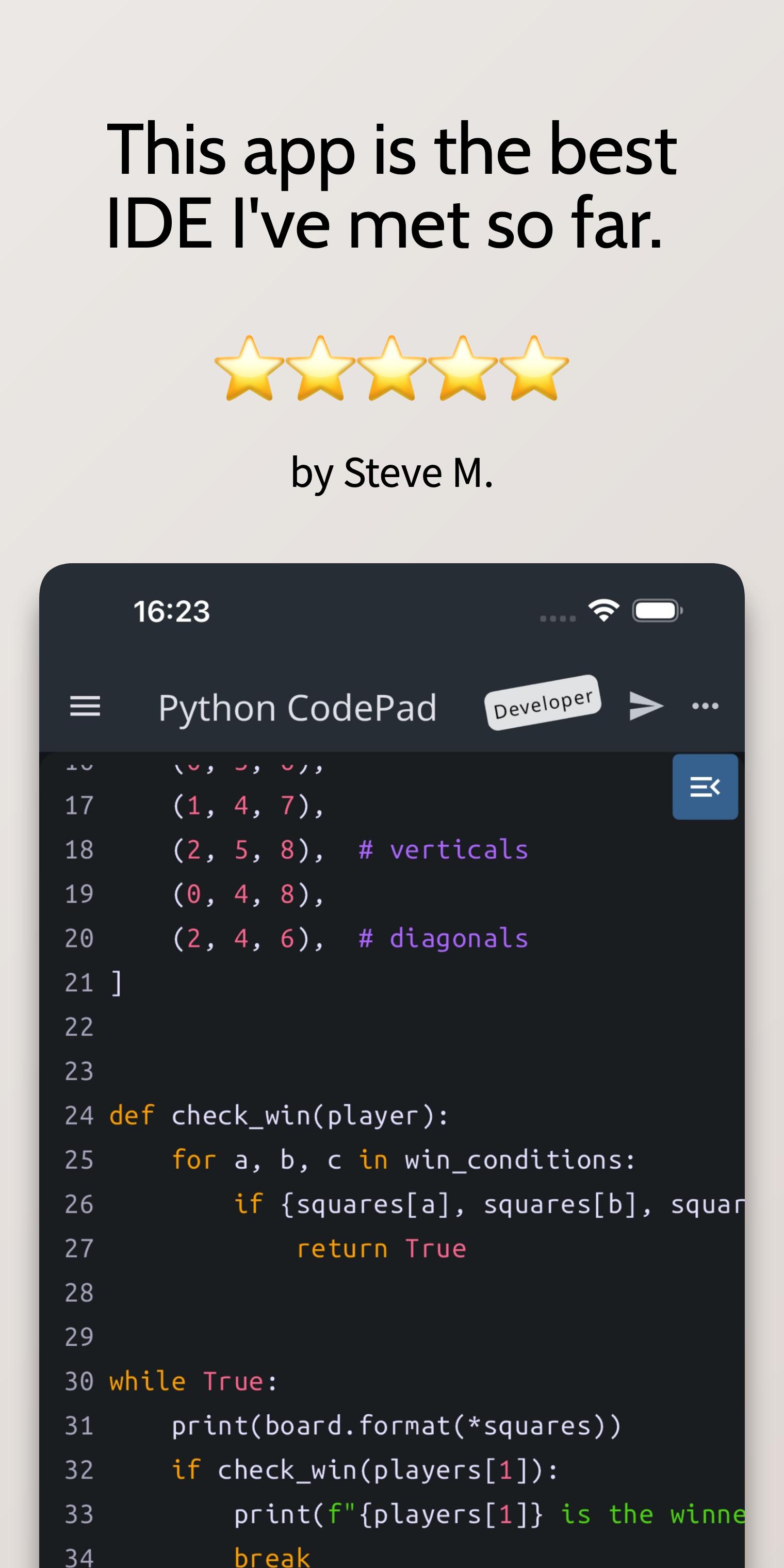Place cursor on the '# verticals' comment
The width and height of the screenshot is (784, 1568).
click(443, 850)
